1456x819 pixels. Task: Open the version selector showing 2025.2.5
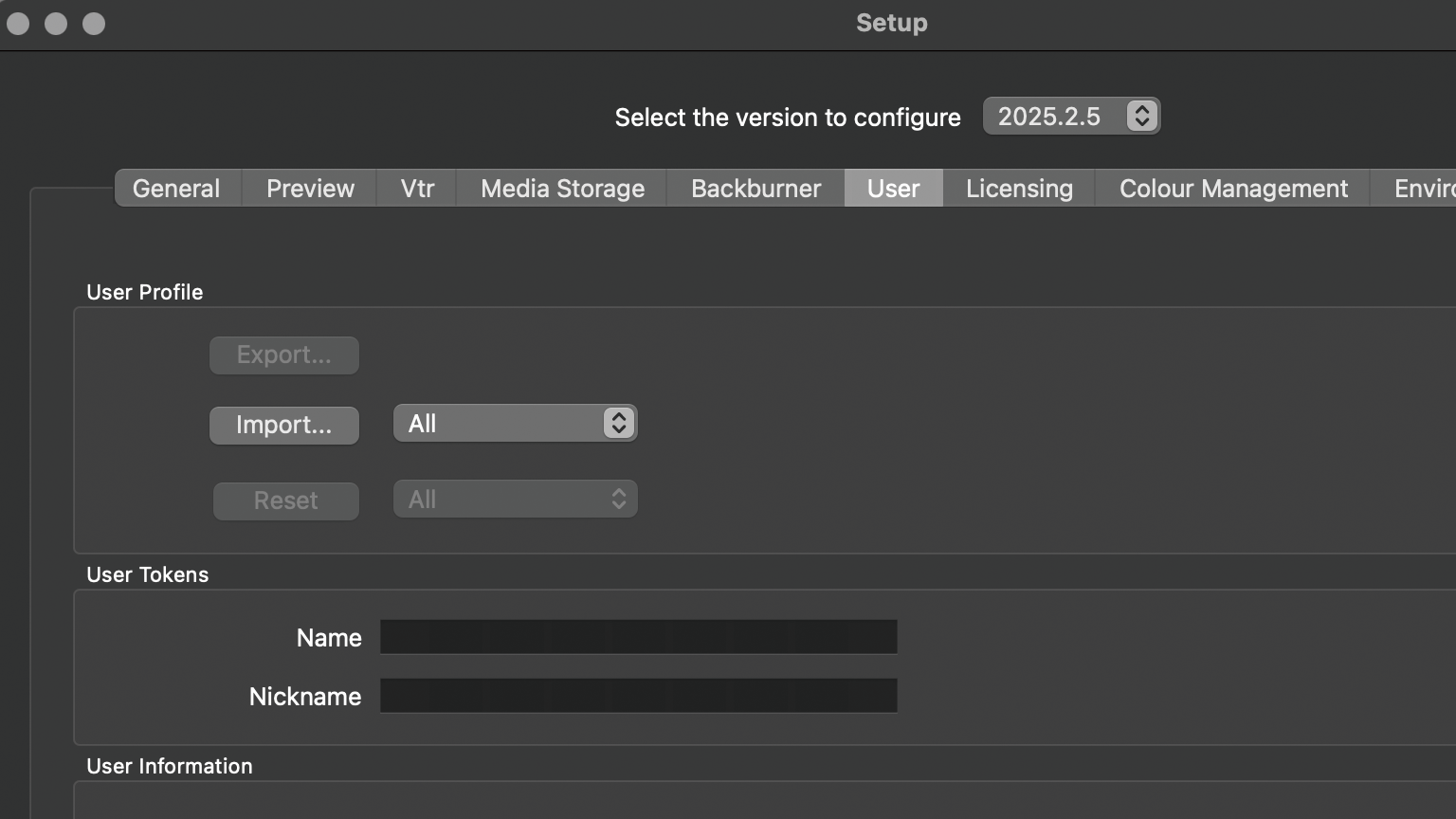click(x=1071, y=117)
